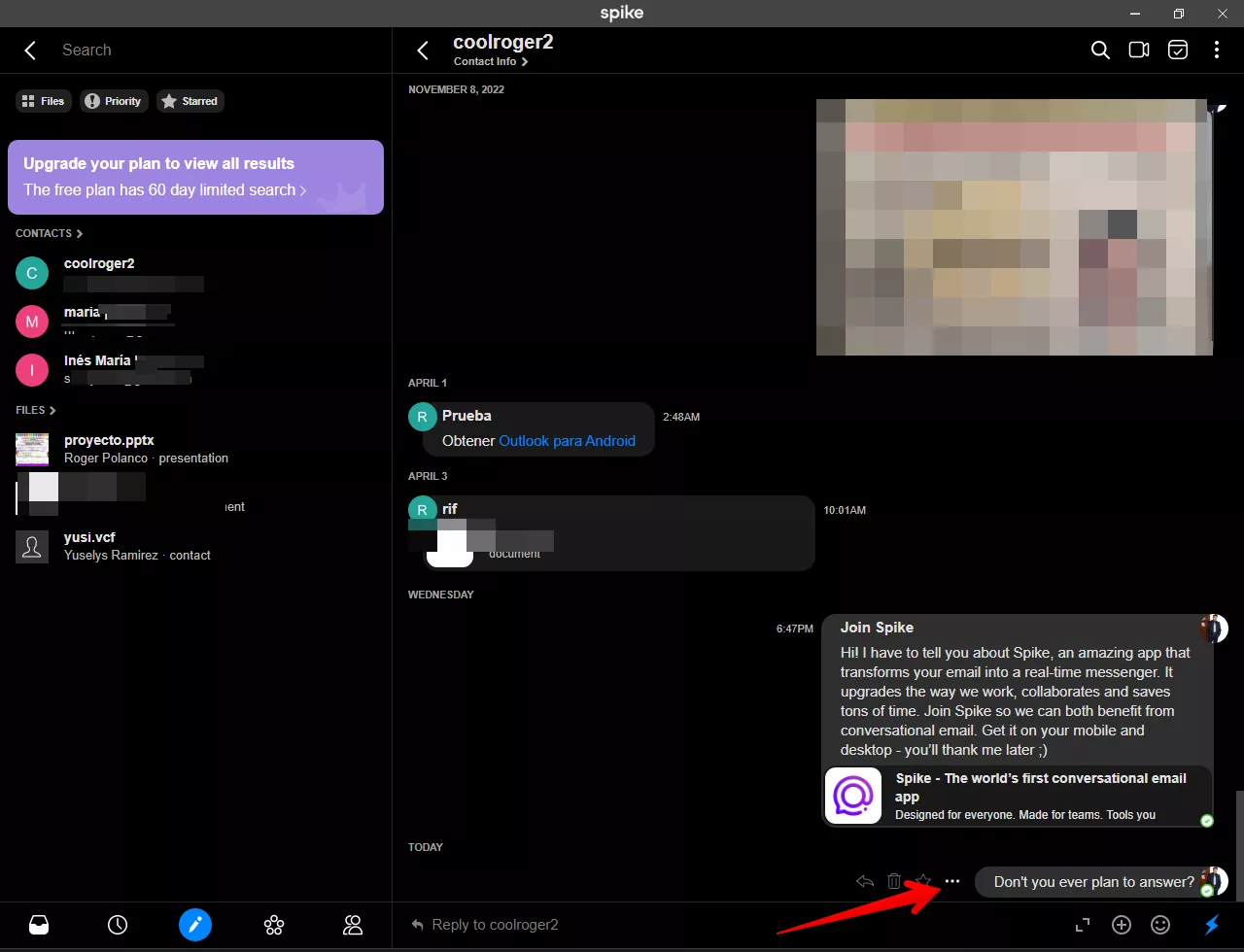The image size is (1244, 952).
Task: Open the Inbox tab in bottom bar
Action: pyautogui.click(x=39, y=925)
